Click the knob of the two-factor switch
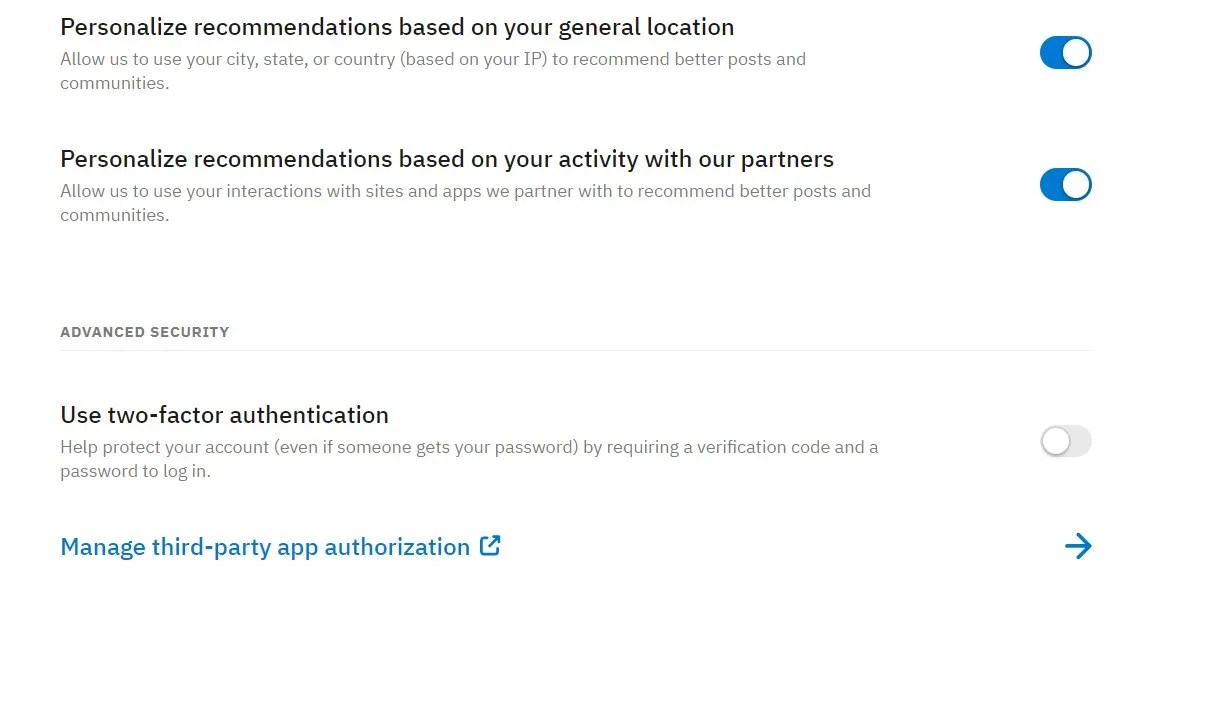1222x712 pixels. click(x=1055, y=441)
